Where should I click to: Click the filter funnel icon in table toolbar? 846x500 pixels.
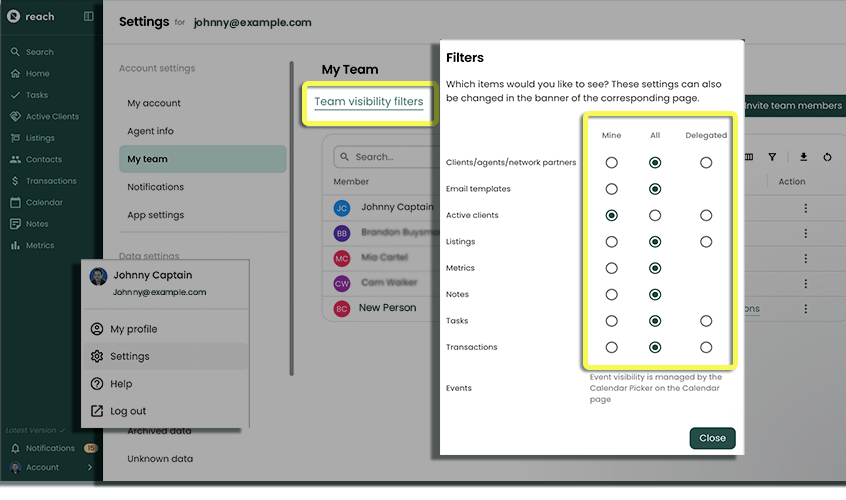pos(772,157)
